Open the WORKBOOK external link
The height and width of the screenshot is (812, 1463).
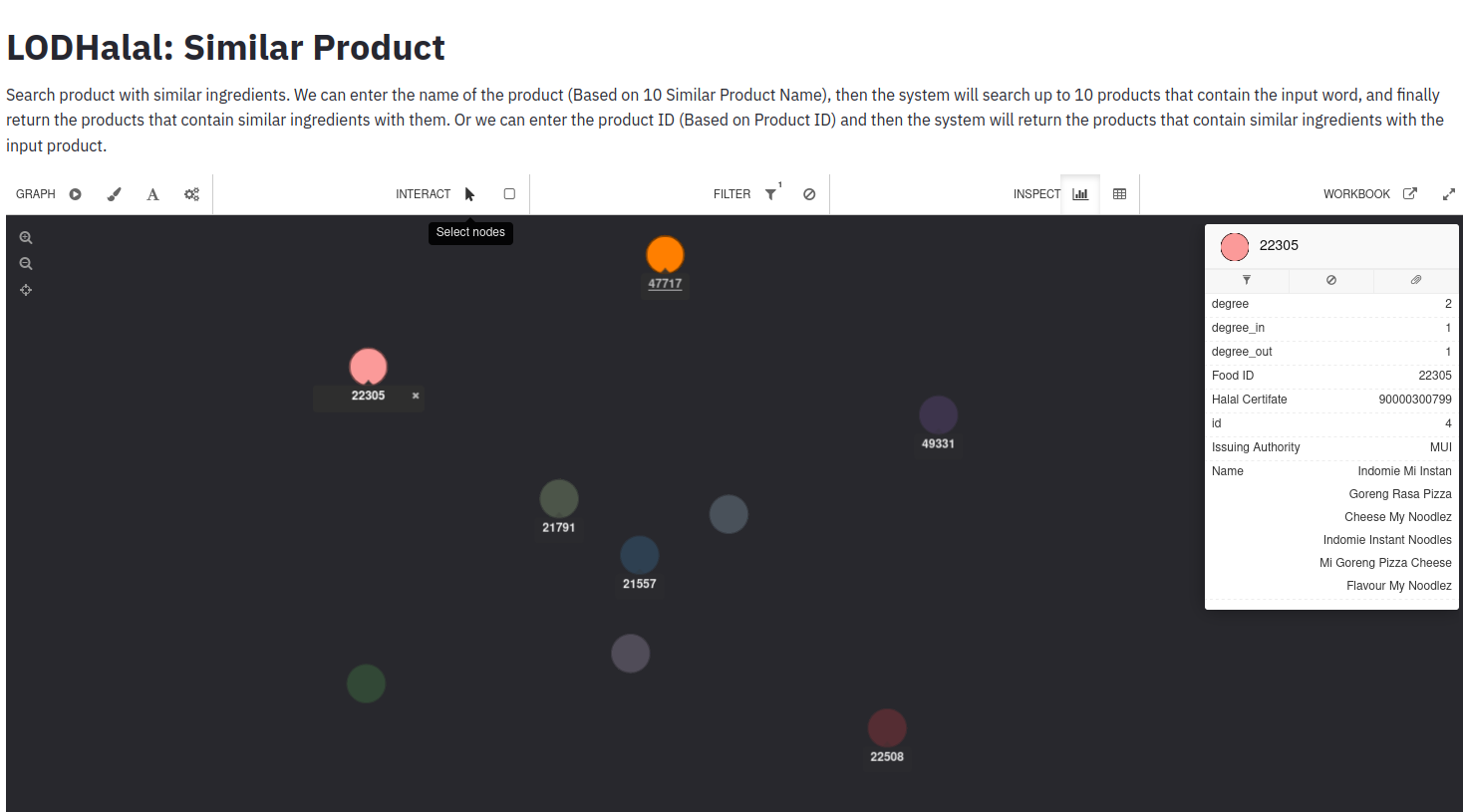1409,193
